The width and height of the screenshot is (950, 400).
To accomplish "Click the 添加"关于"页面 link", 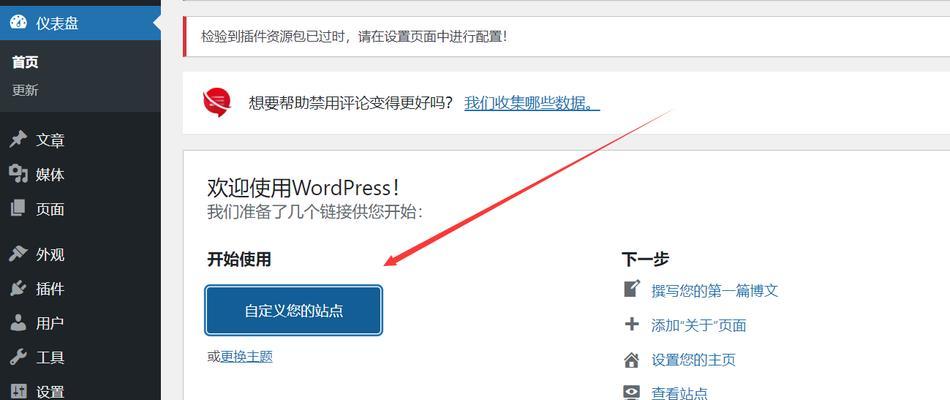I will [699, 325].
